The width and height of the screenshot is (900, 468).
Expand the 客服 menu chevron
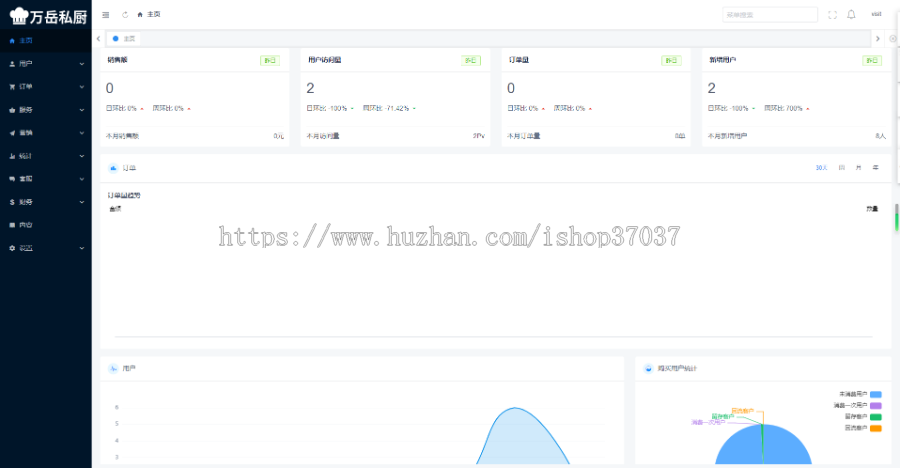click(82, 179)
